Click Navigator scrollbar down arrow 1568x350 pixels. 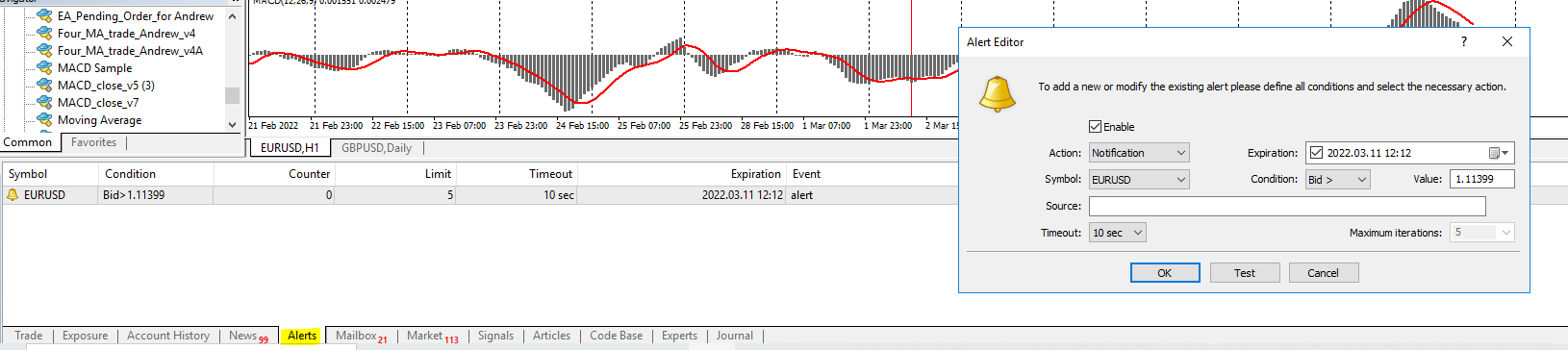click(232, 124)
